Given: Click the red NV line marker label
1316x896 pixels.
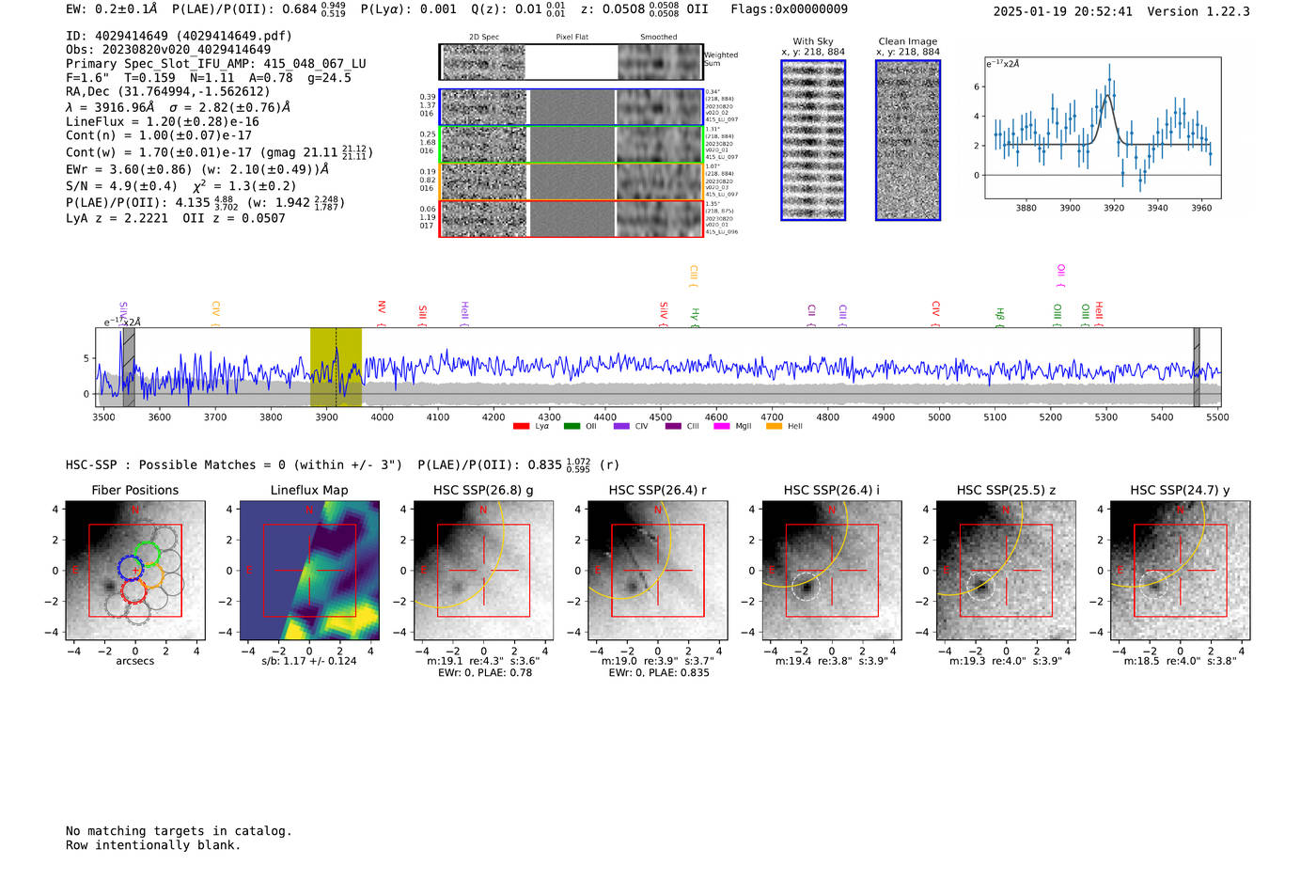Looking at the screenshot, I should click(x=382, y=313).
